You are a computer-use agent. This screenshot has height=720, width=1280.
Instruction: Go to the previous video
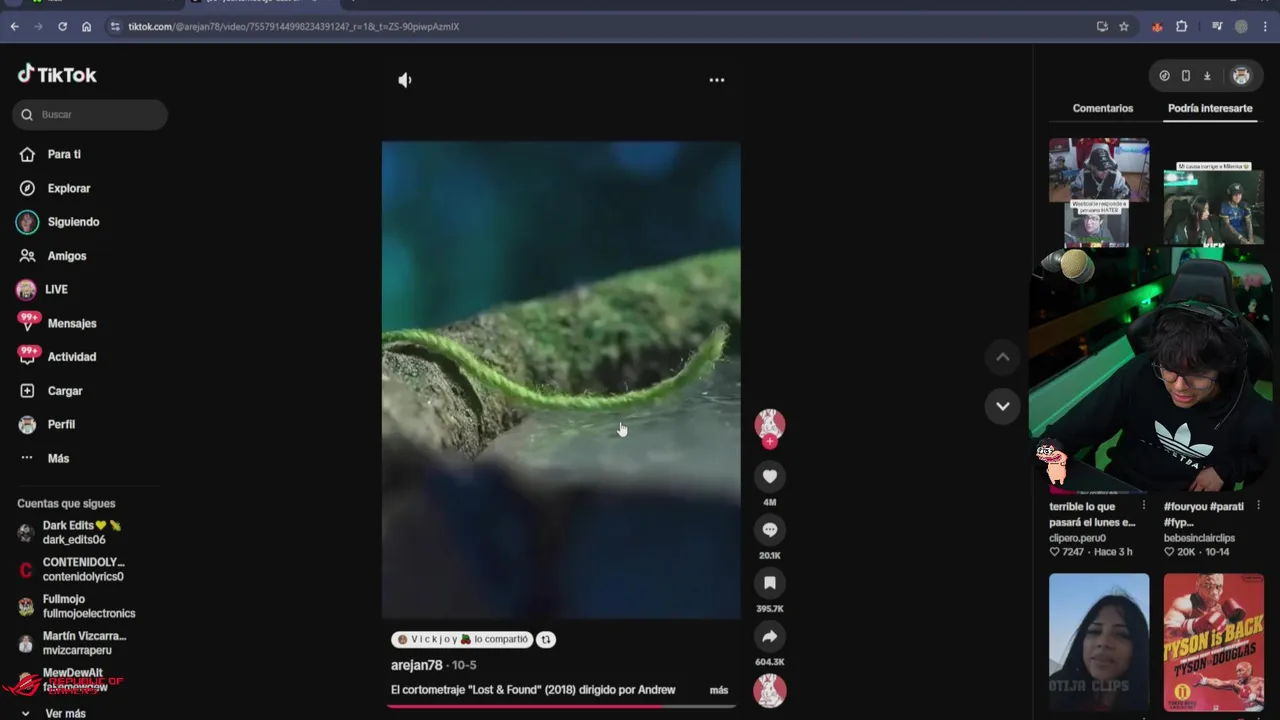(x=1002, y=357)
